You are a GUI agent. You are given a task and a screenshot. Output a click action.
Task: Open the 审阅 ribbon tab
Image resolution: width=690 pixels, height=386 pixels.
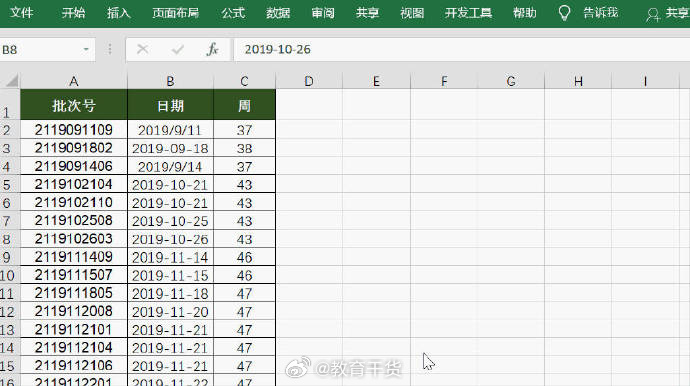323,13
